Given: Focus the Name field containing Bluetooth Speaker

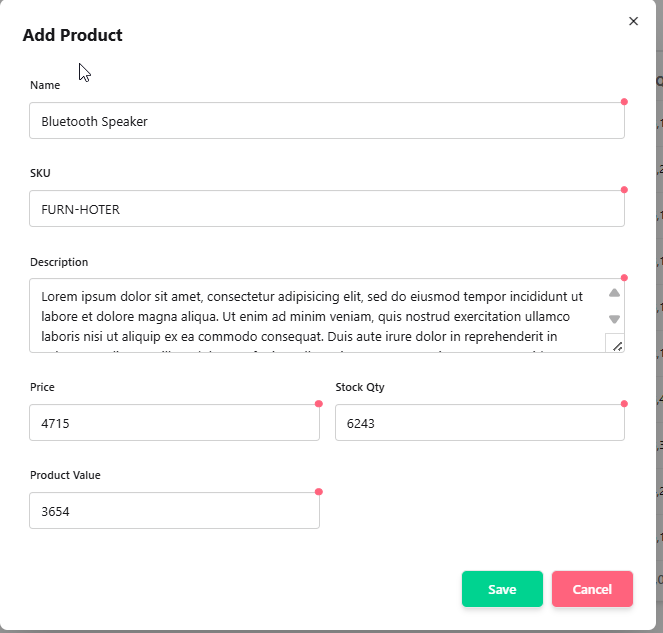Looking at the screenshot, I should click(326, 121).
